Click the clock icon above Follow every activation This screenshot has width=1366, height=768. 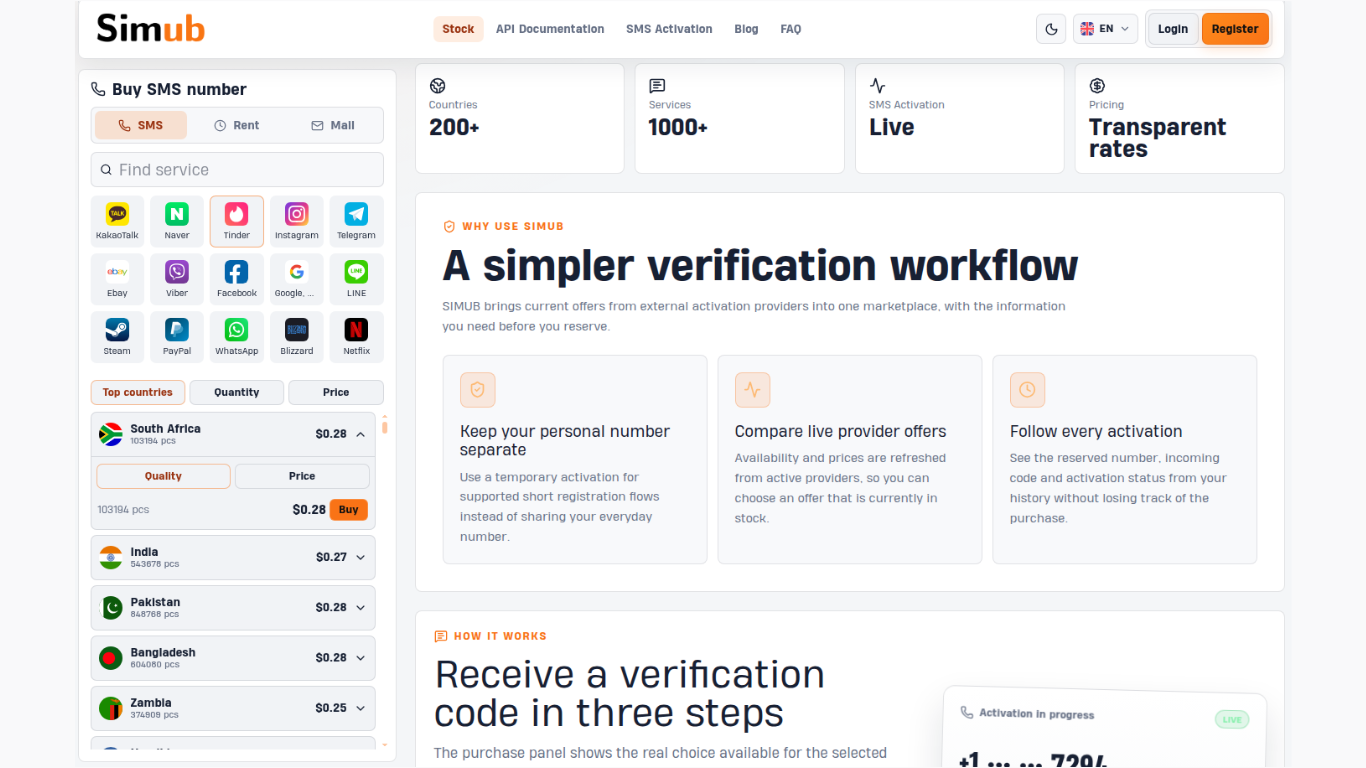[1027, 390]
